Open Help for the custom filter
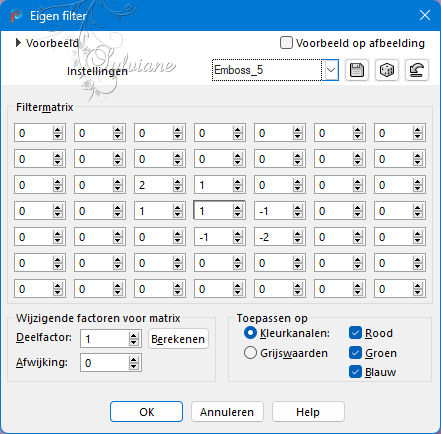The height and width of the screenshot is (434, 441). (308, 412)
